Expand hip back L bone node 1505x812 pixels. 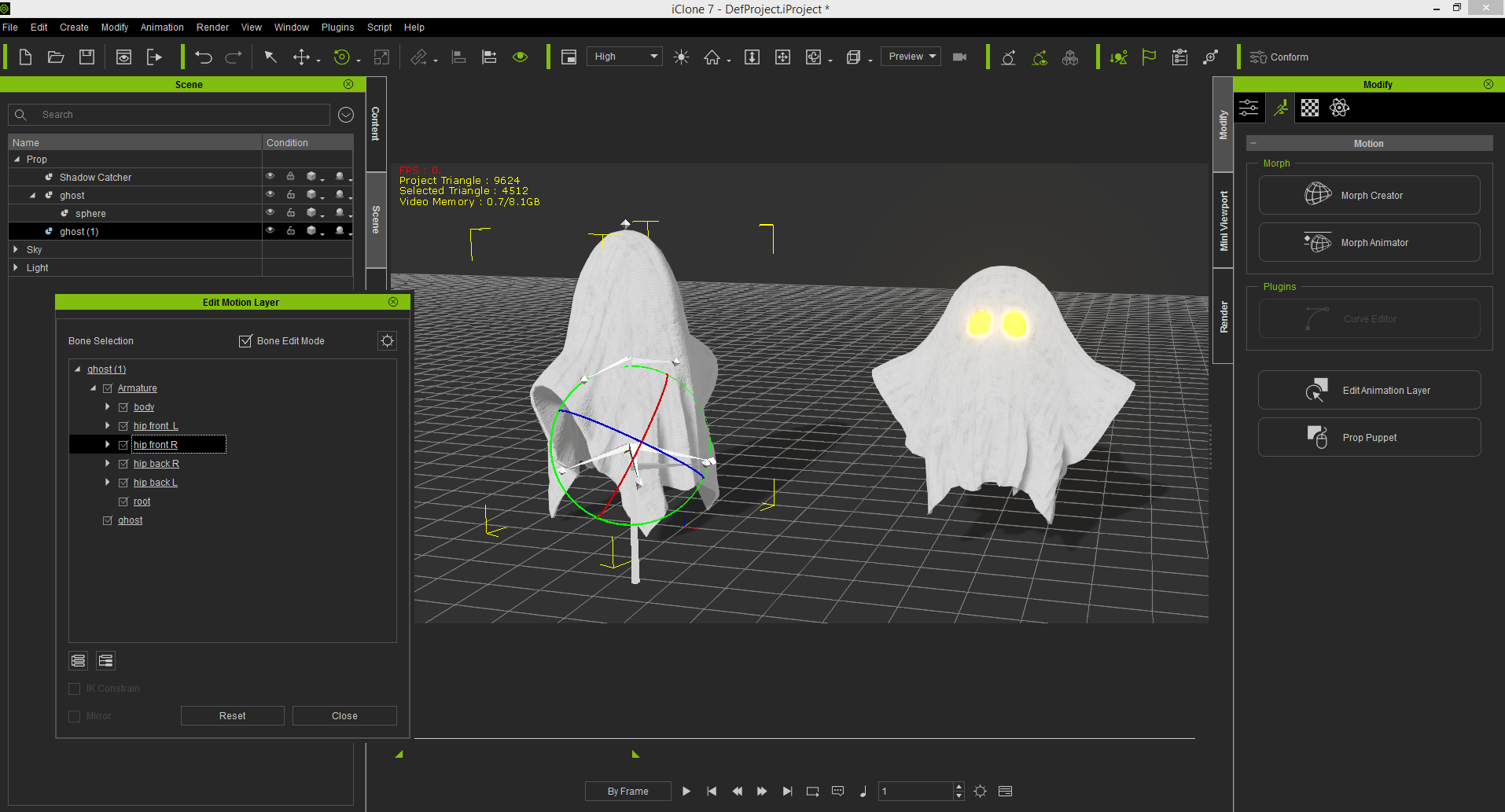(108, 483)
